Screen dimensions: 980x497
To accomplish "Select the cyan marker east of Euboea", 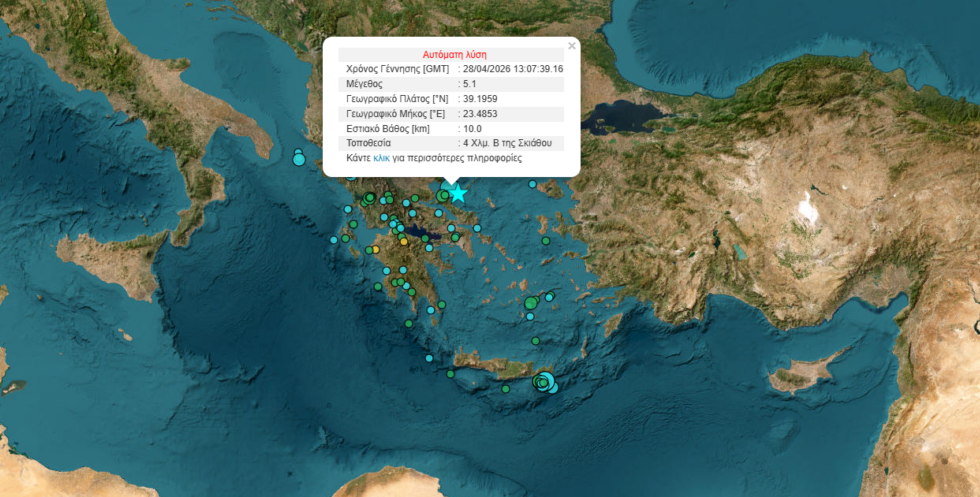I will (477, 228).
